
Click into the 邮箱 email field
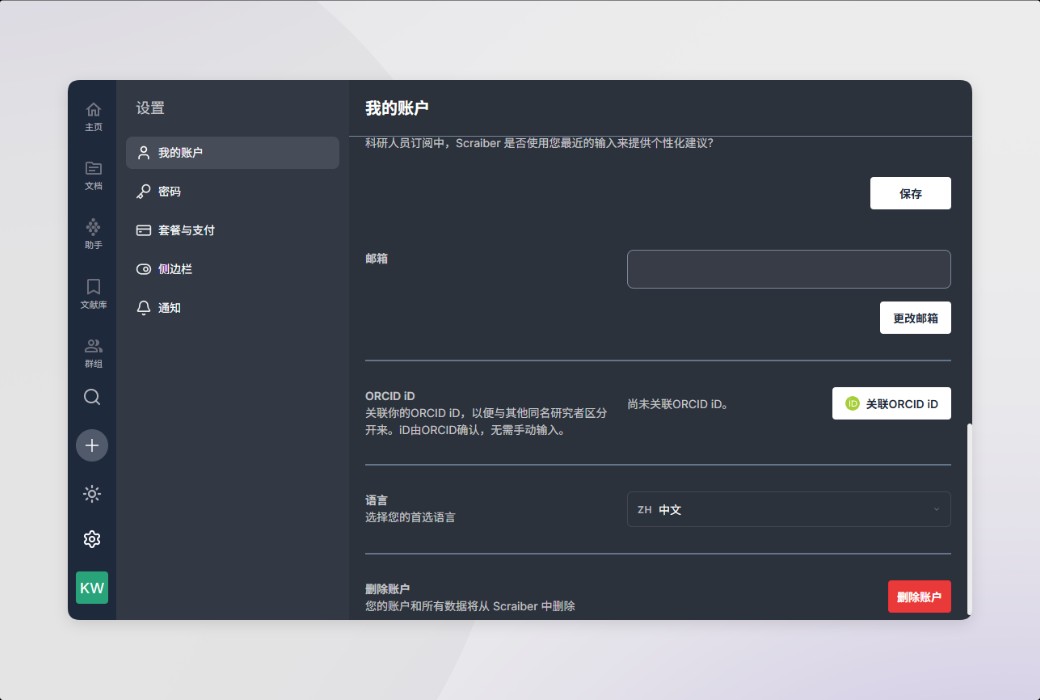[789, 269]
